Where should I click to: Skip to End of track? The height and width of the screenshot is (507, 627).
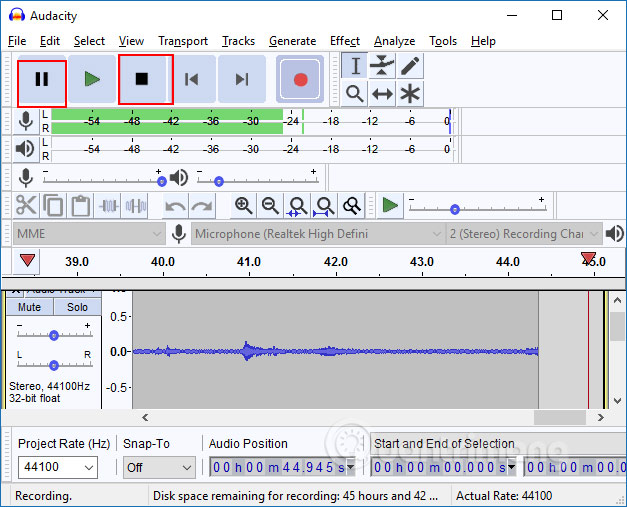(x=241, y=80)
